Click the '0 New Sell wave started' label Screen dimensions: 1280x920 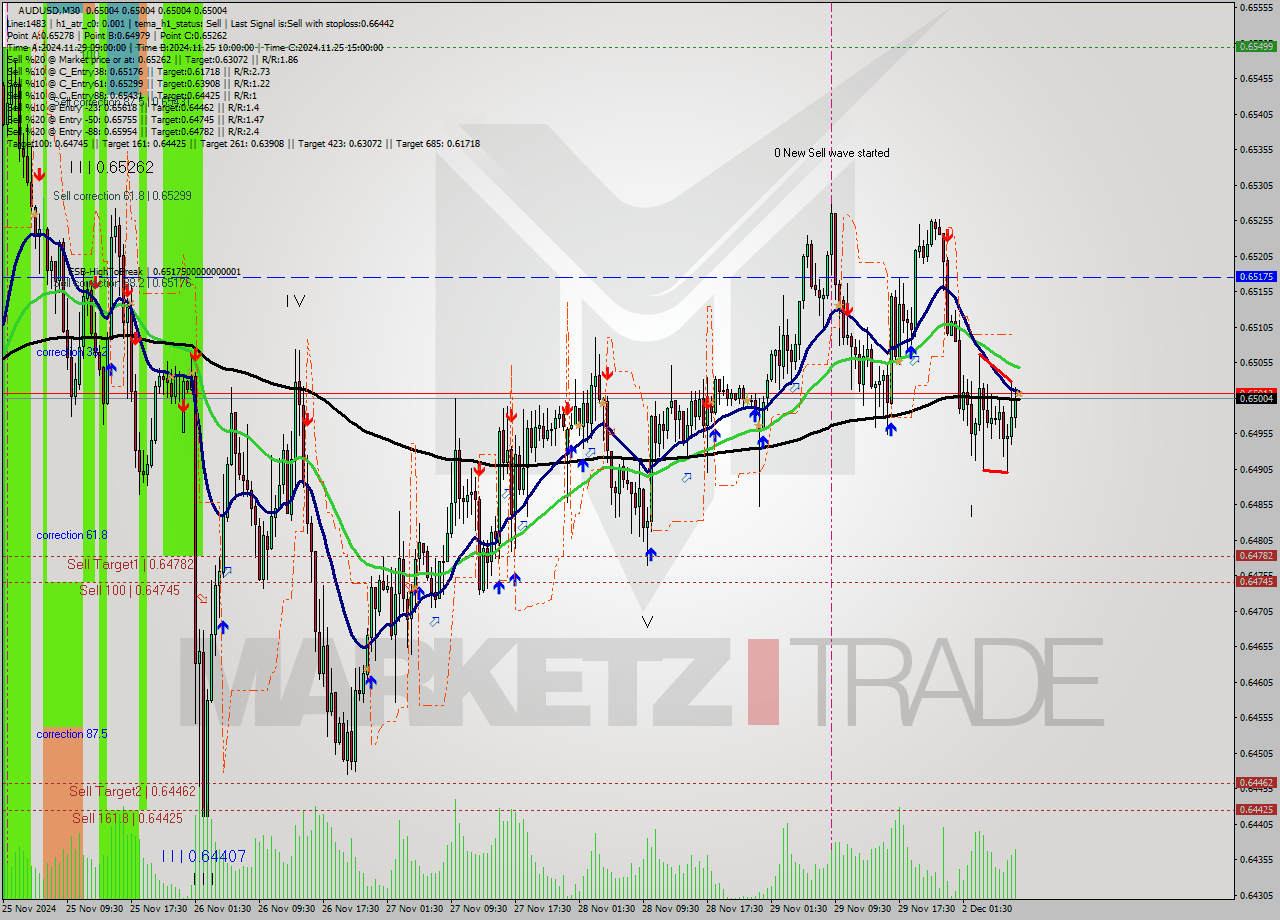click(x=832, y=153)
